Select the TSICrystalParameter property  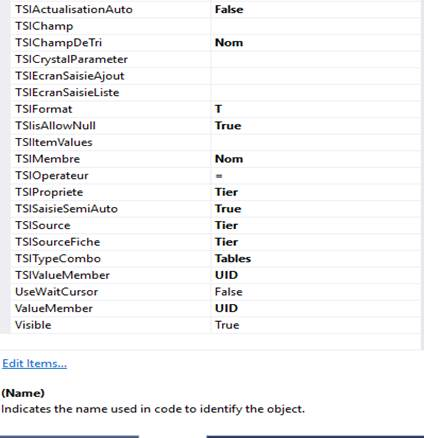click(71, 59)
